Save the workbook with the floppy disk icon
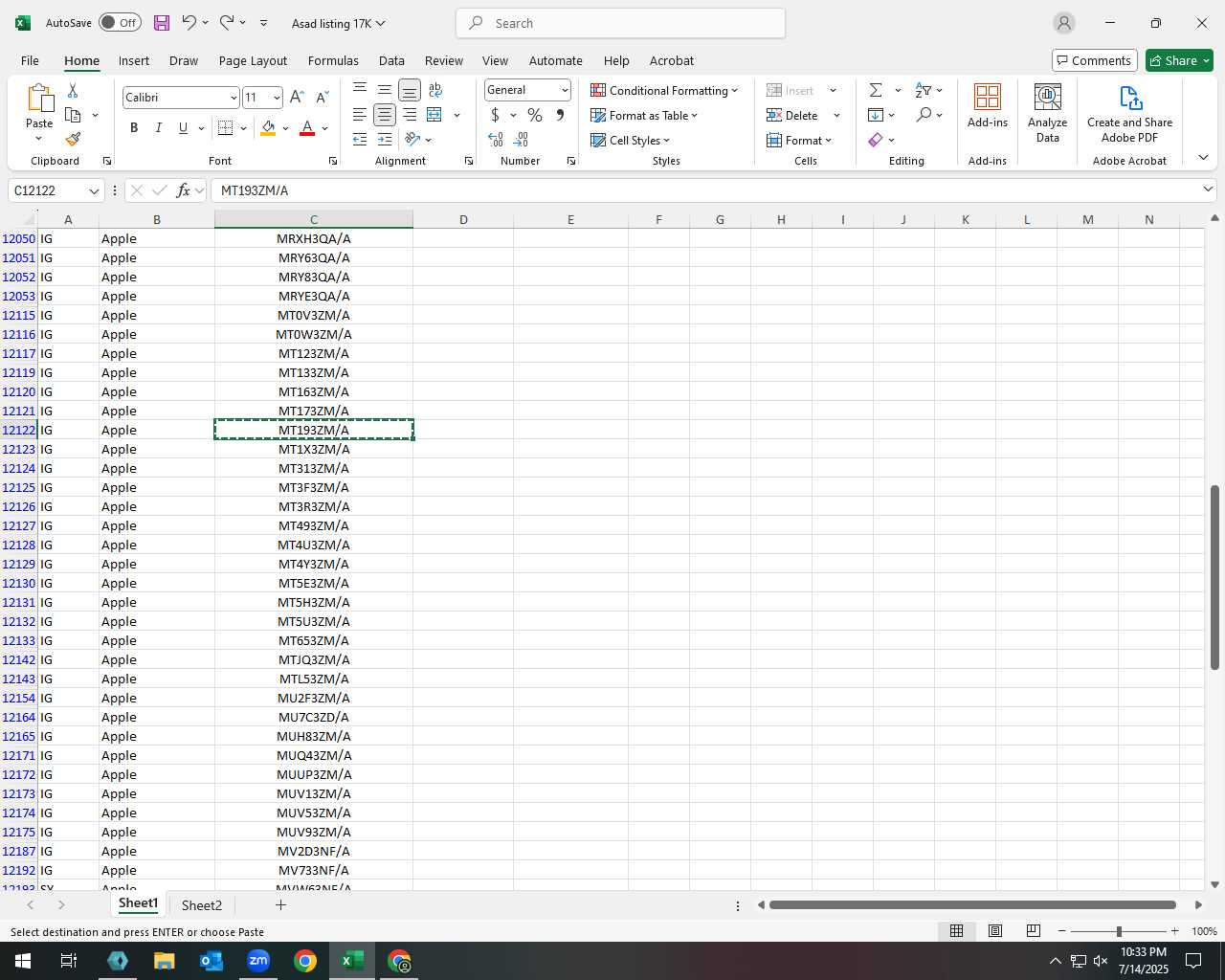Viewport: 1225px width, 980px height. click(x=162, y=23)
